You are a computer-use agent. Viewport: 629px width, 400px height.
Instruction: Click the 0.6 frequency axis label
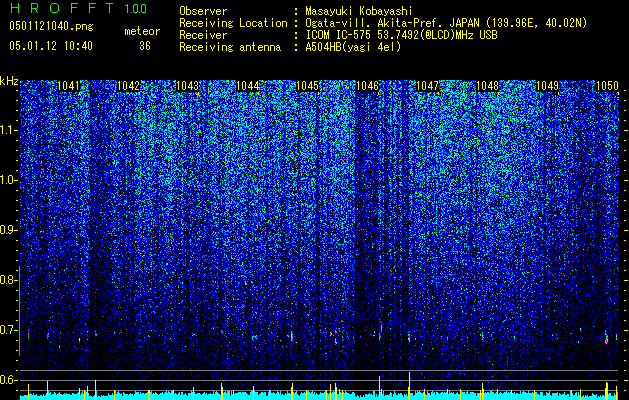8,380
